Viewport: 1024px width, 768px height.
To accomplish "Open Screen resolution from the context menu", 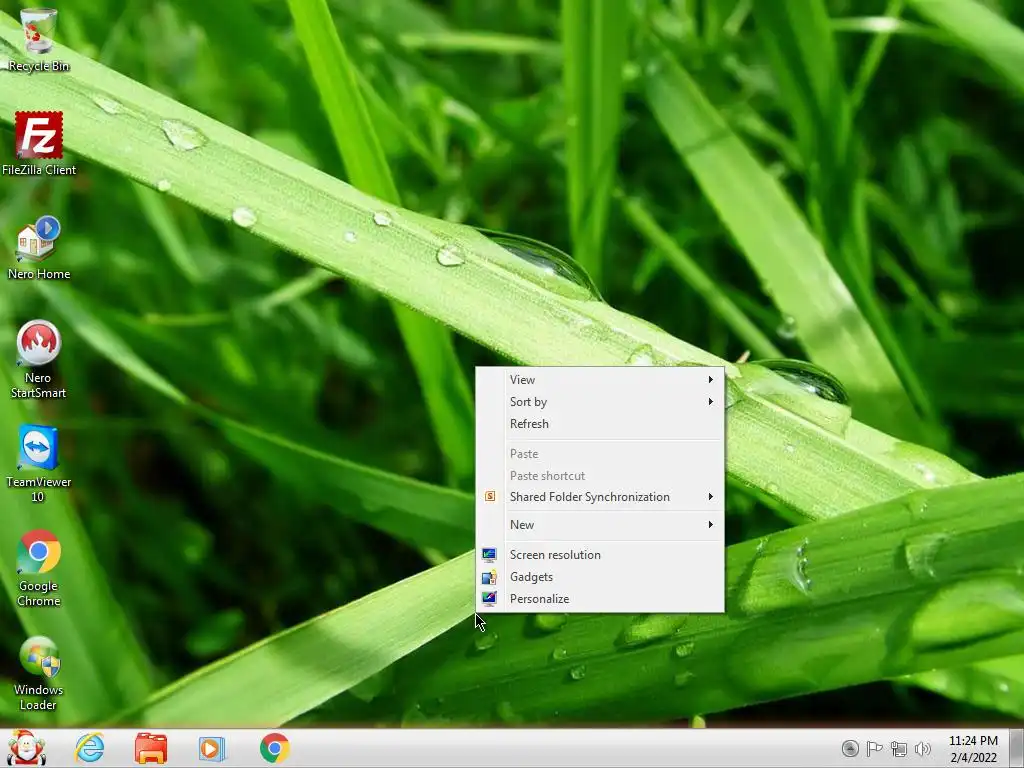I will pos(600,554).
